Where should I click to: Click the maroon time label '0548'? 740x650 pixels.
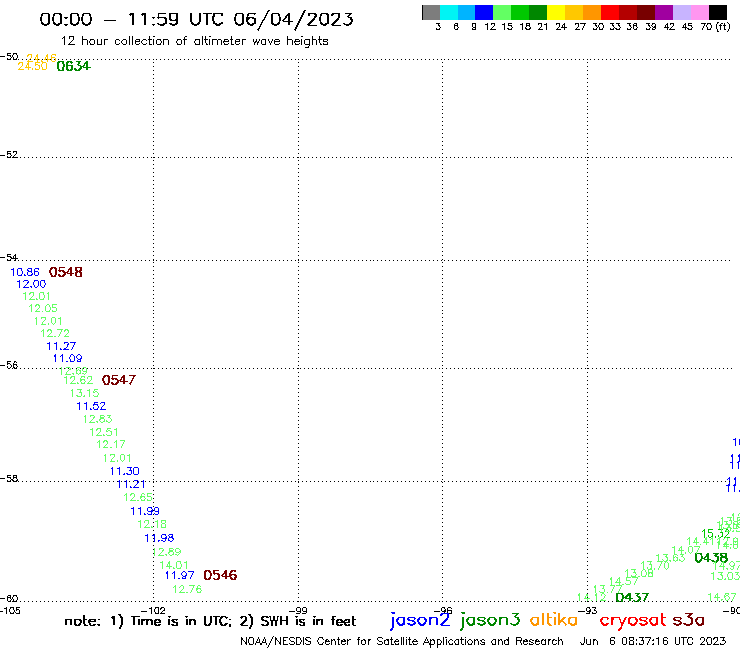(x=66, y=272)
